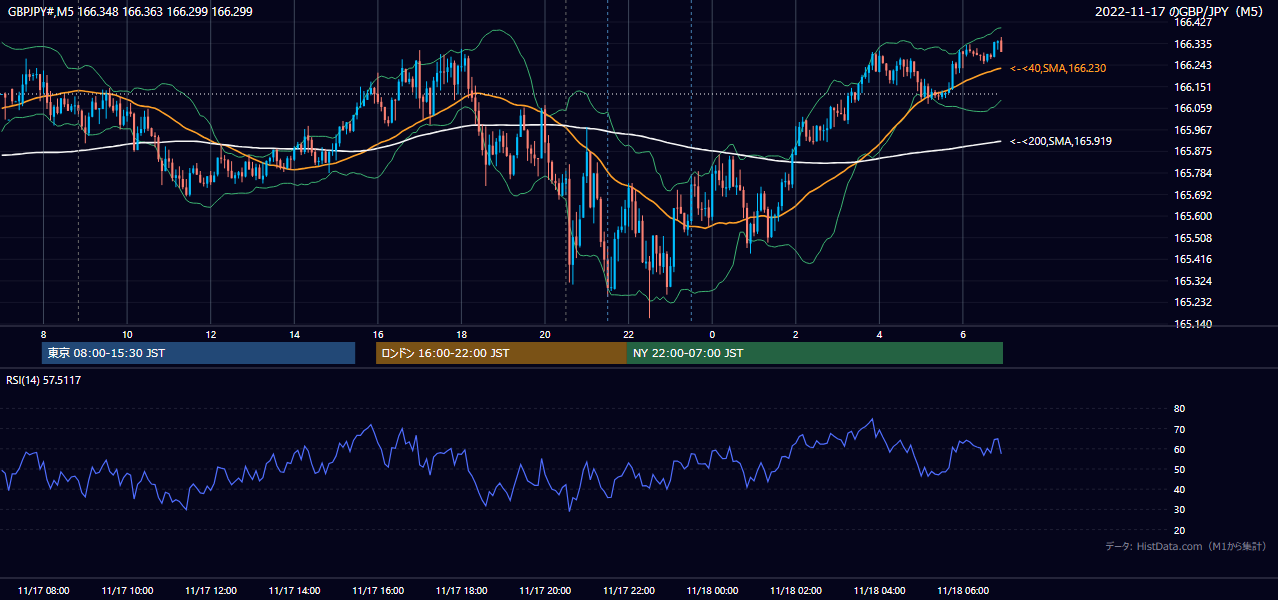The height and width of the screenshot is (600, 1278).
Task: Click hour label 14 under price chart
Action: [x=294, y=334]
